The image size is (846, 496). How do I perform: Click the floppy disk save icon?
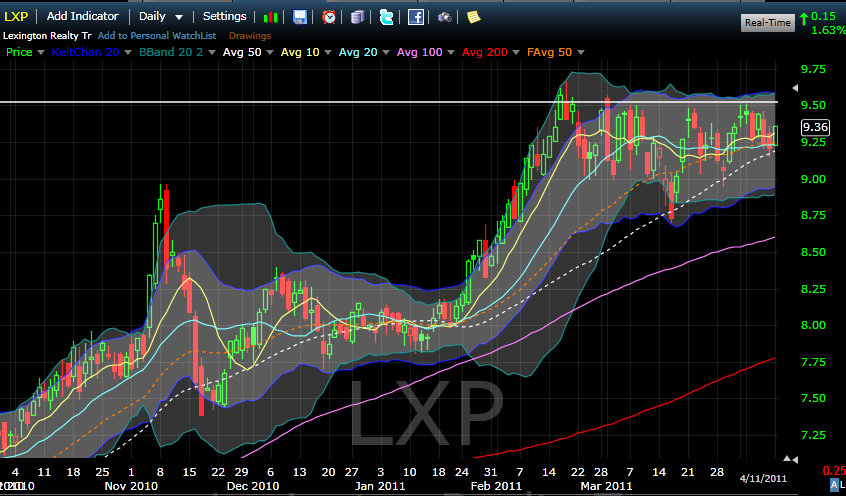click(300, 17)
